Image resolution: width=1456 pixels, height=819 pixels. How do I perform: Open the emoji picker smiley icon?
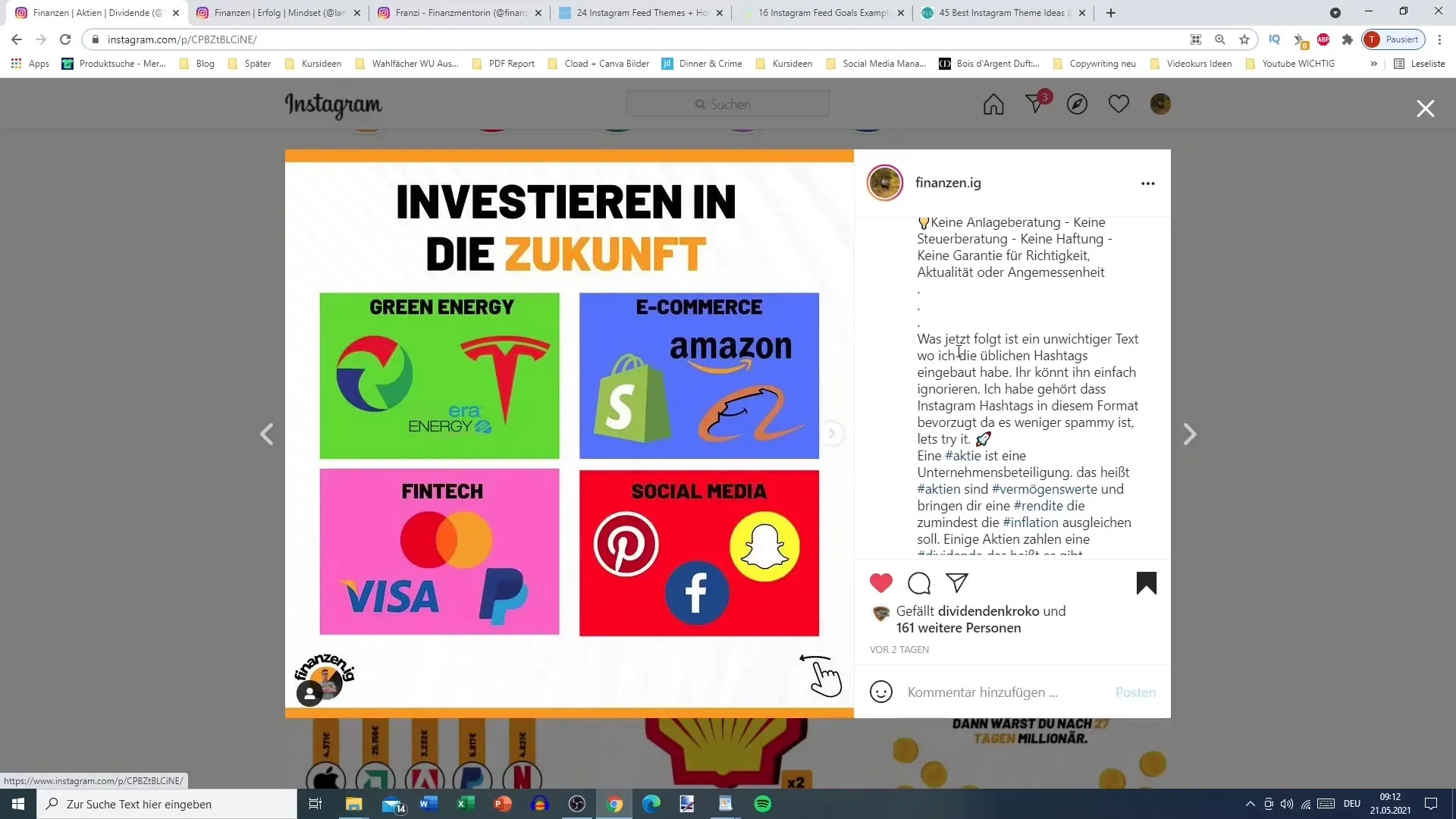pyautogui.click(x=881, y=692)
